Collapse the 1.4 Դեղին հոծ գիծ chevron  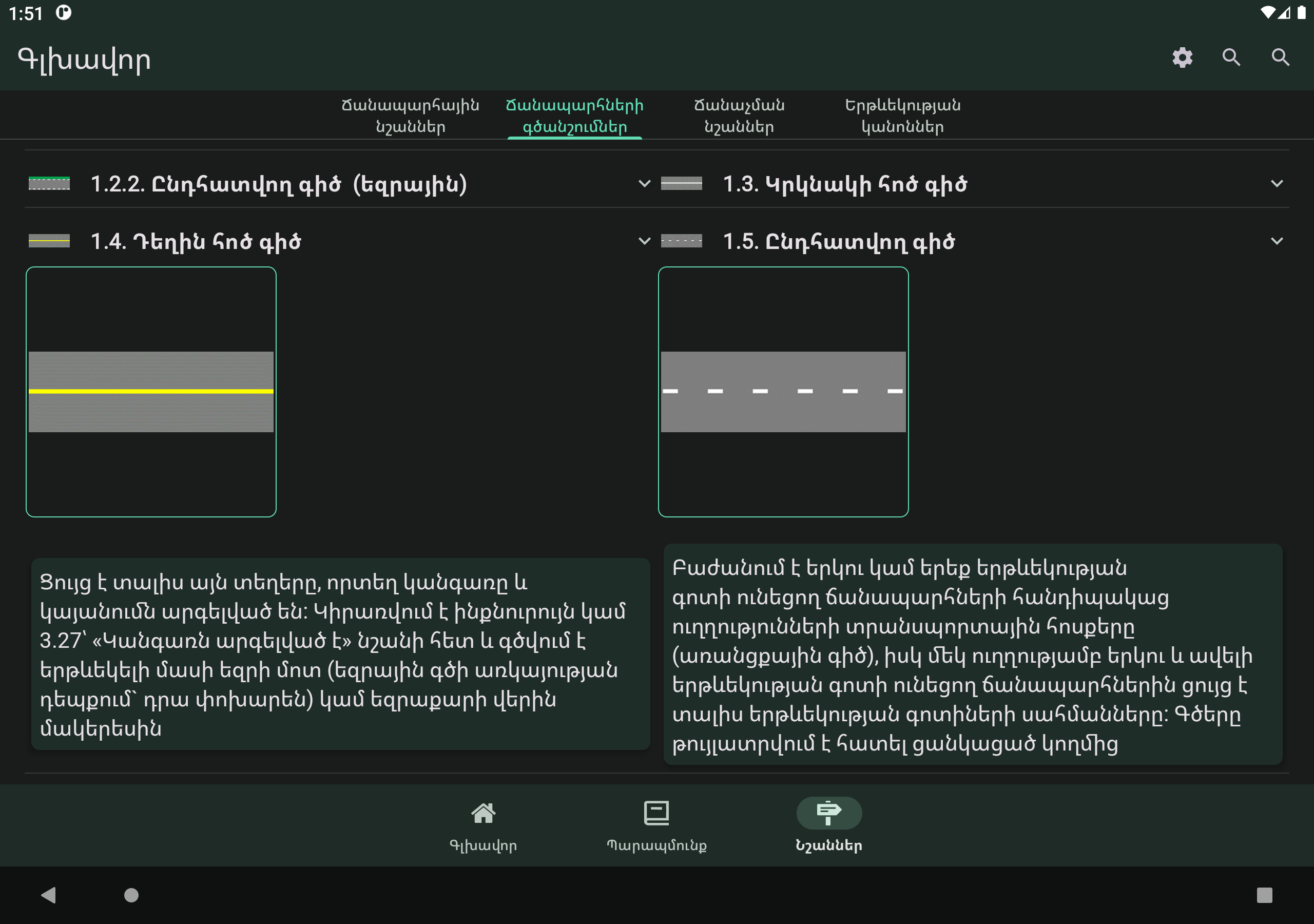(644, 241)
